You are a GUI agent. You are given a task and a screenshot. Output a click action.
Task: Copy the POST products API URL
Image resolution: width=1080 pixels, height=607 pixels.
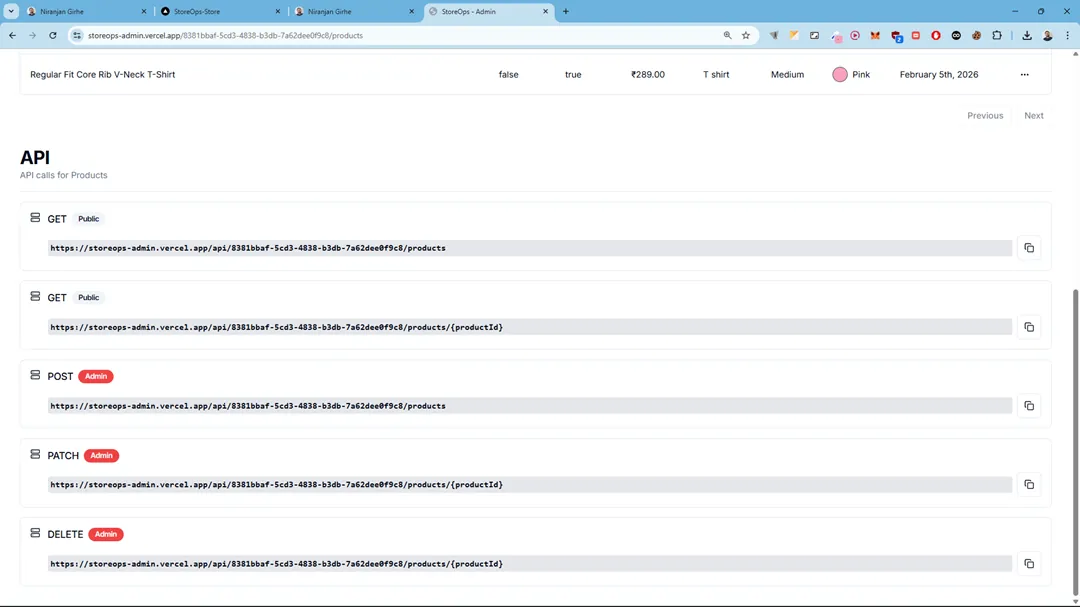coord(1029,406)
